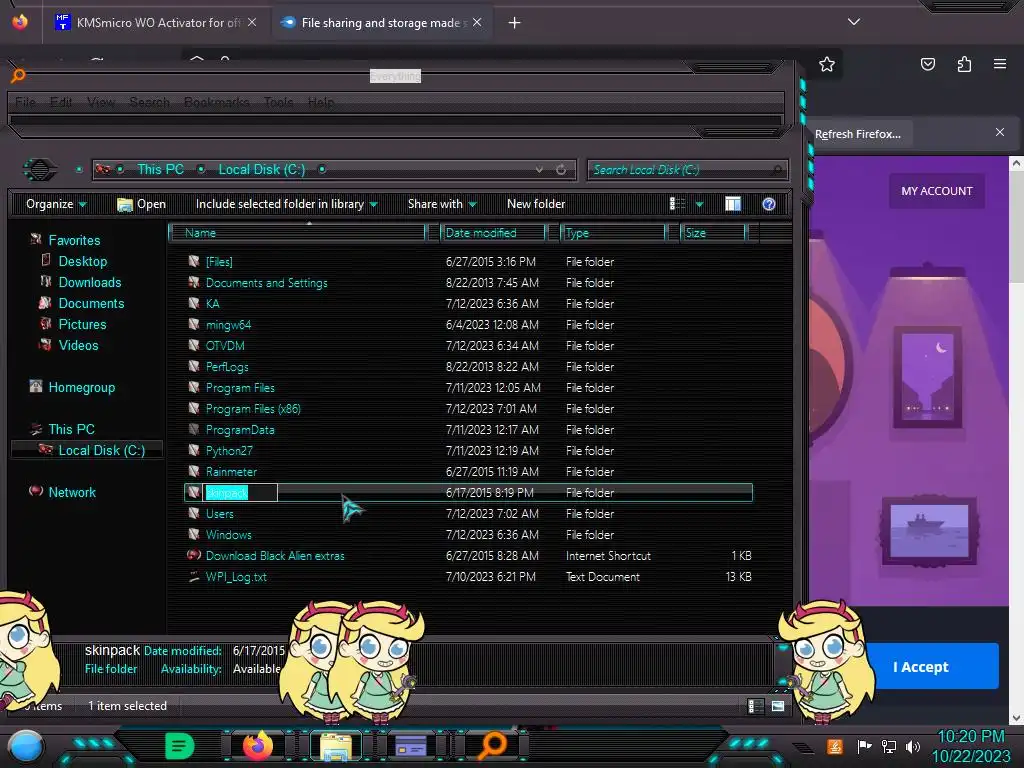Sort by the Size column header
Screen dimensions: 1024x768
(713, 232)
